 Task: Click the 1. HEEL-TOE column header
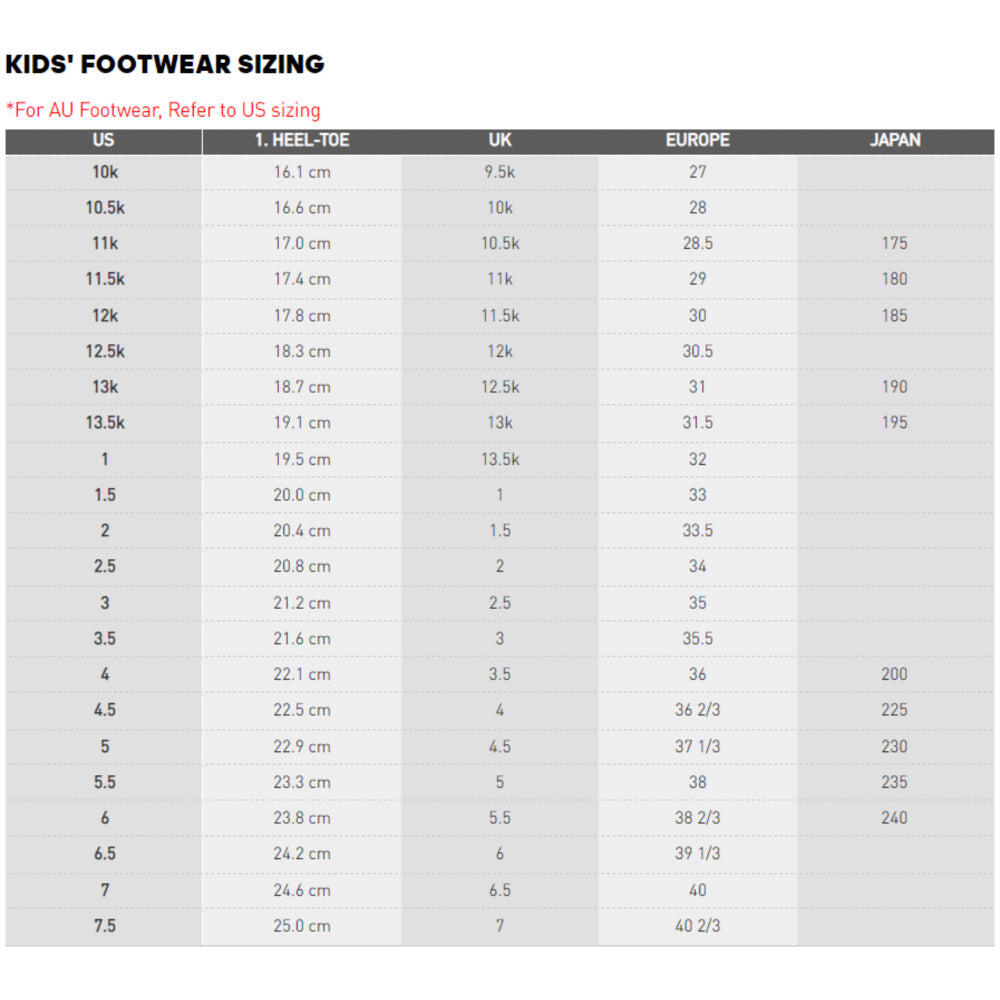point(301,140)
